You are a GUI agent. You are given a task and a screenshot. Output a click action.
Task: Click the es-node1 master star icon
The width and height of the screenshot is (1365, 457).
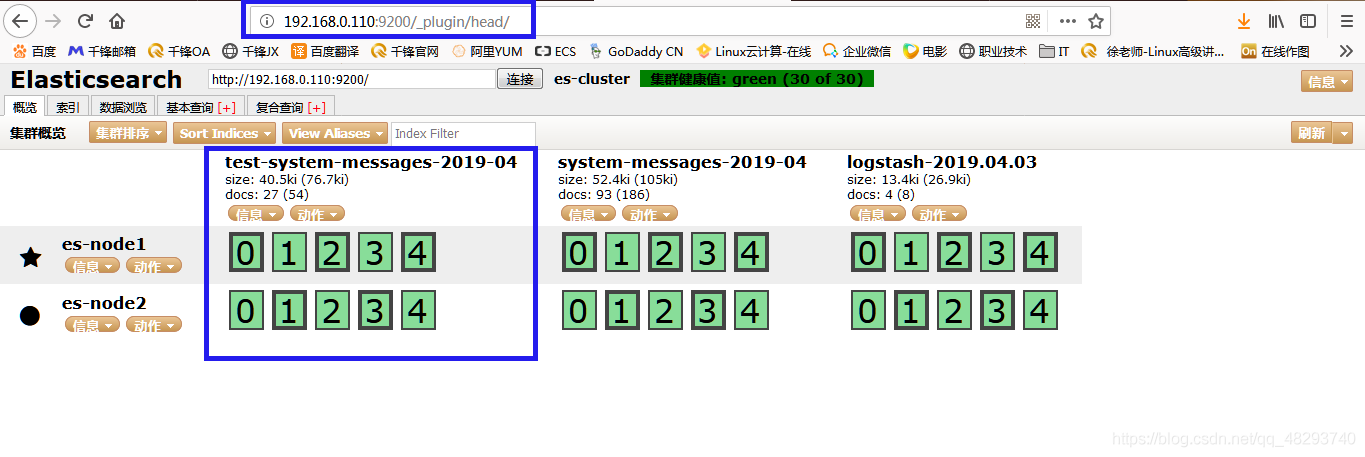coord(31,257)
